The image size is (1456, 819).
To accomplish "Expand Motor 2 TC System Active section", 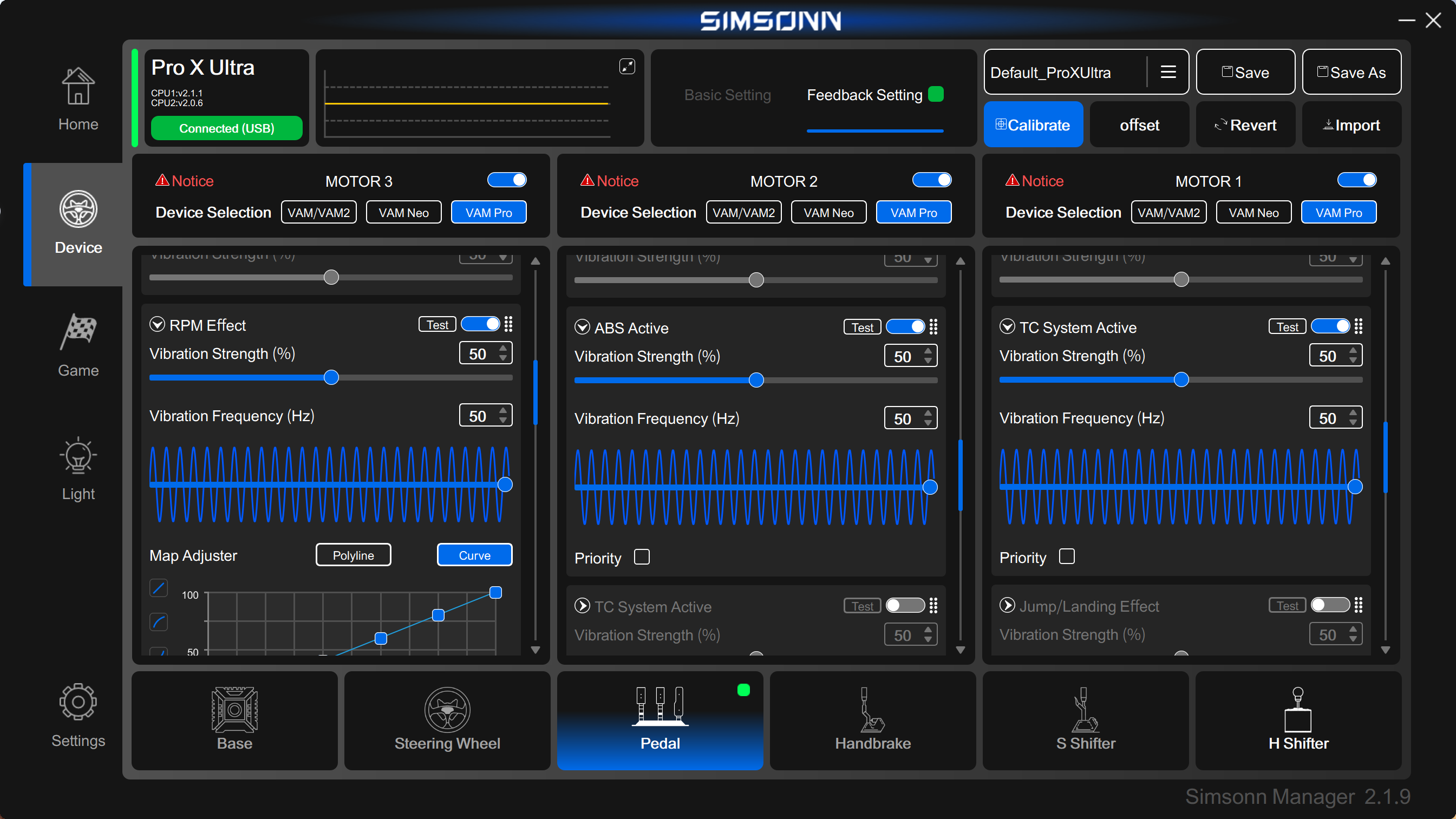I will [582, 606].
